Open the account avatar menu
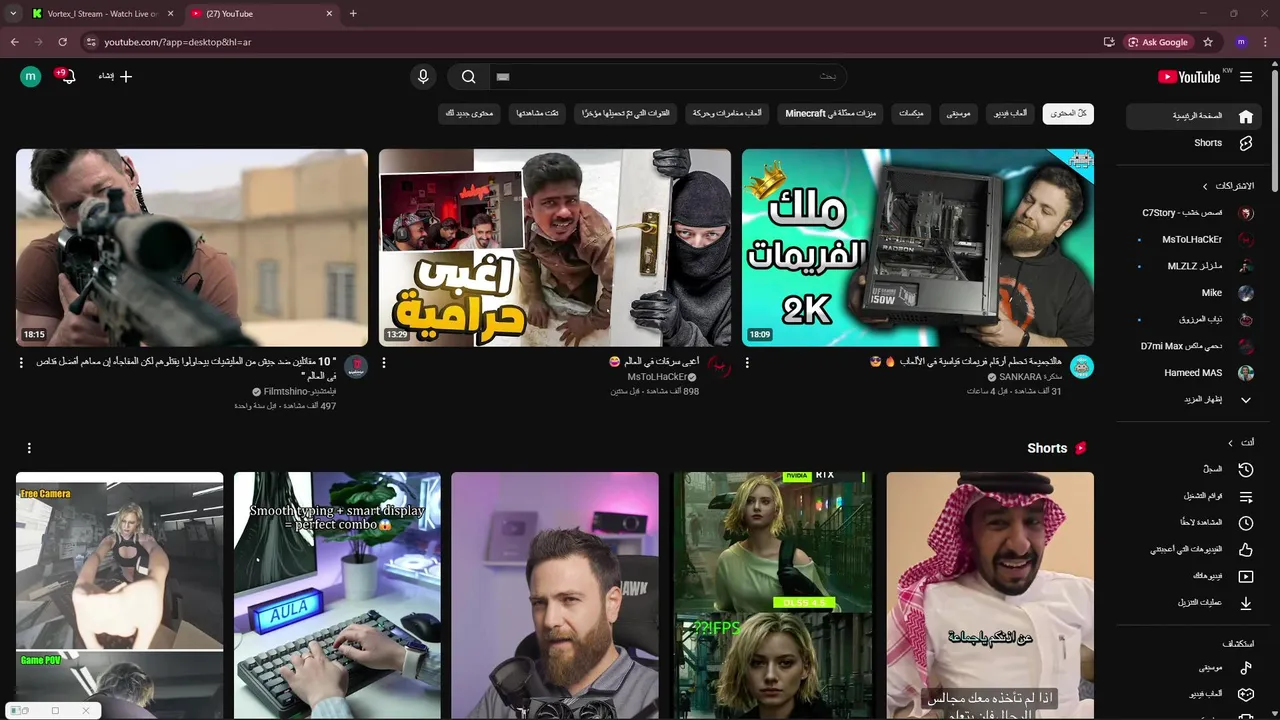The height and width of the screenshot is (720, 1280). point(31,76)
